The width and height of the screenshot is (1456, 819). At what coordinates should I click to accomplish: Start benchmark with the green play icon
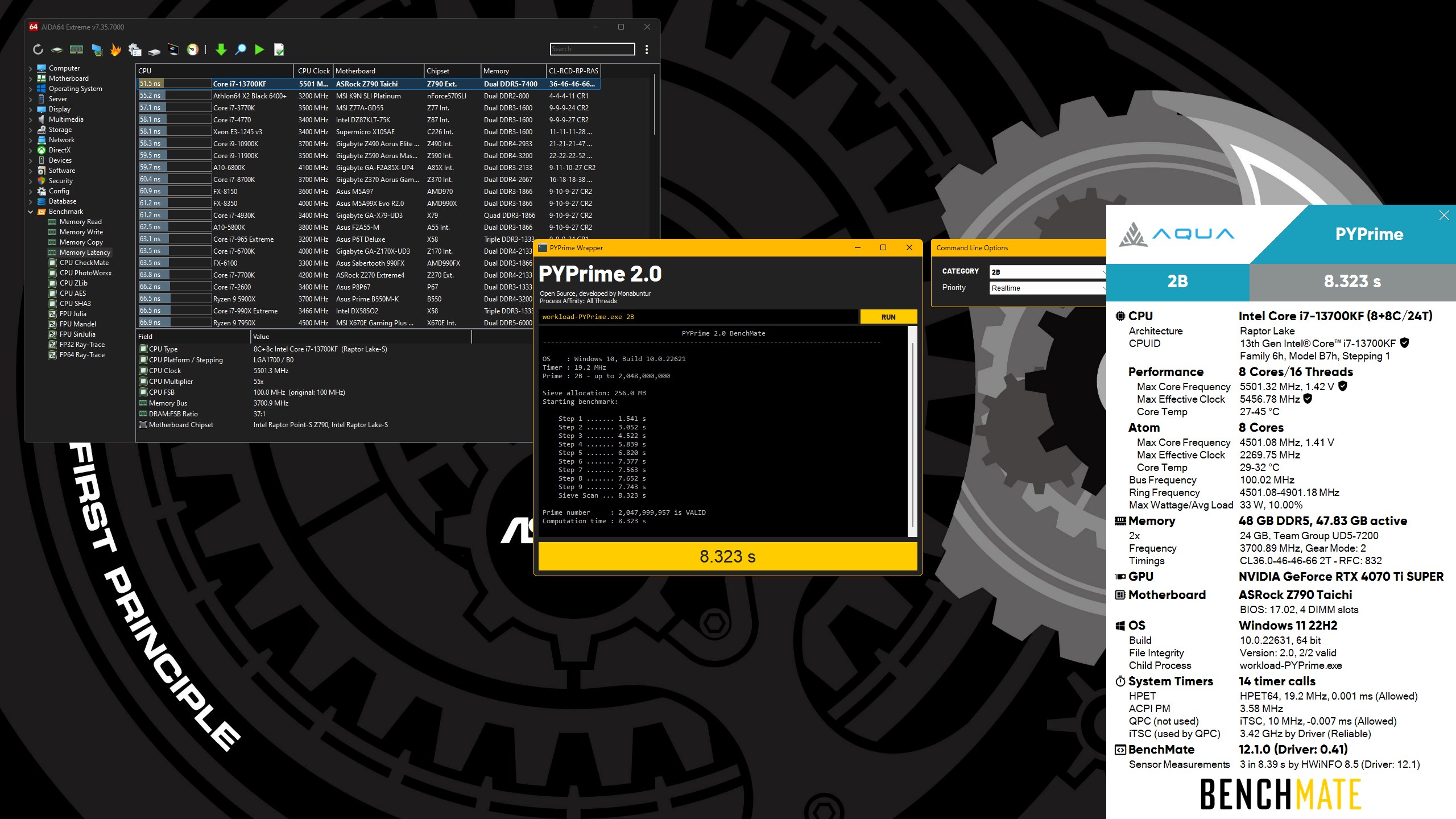pos(259,49)
